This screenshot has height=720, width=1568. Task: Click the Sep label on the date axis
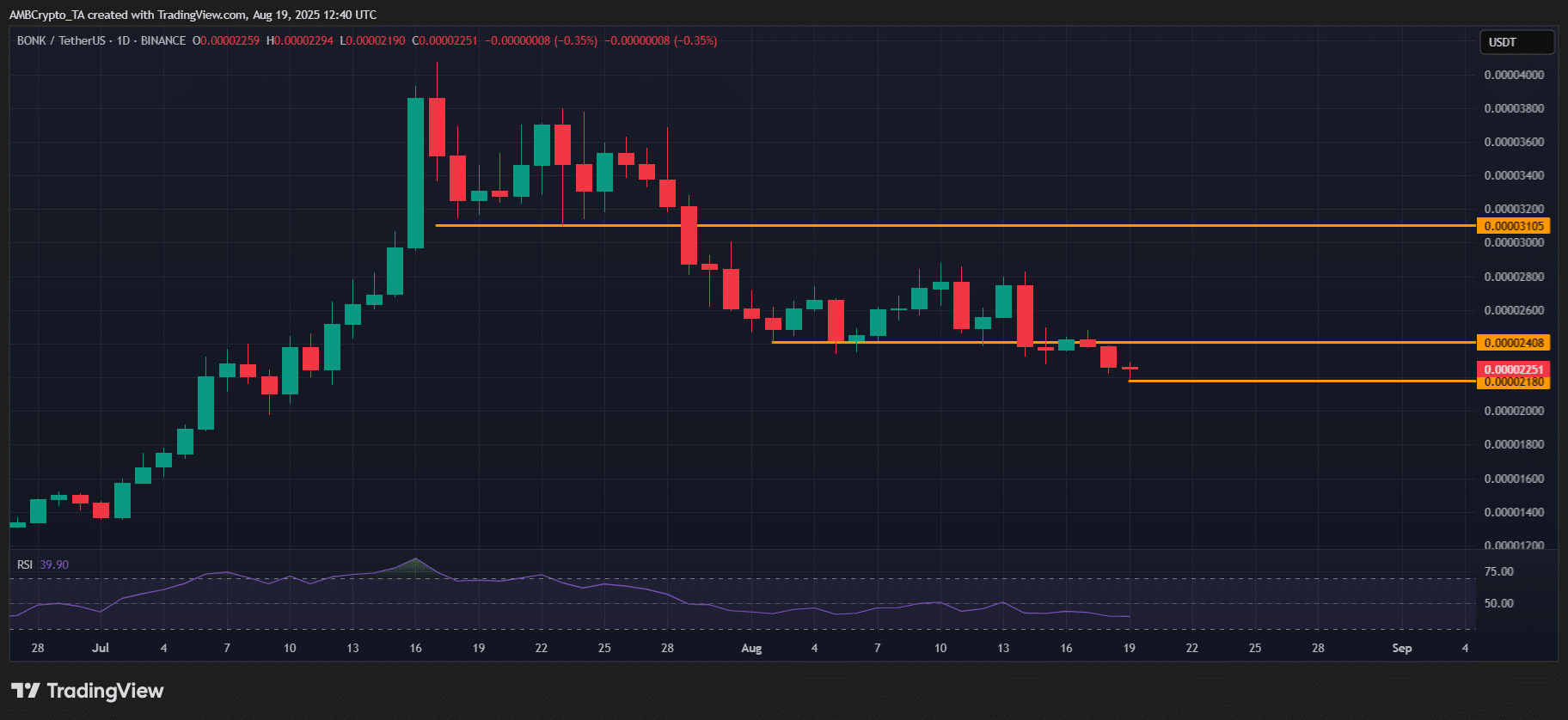pos(1401,648)
